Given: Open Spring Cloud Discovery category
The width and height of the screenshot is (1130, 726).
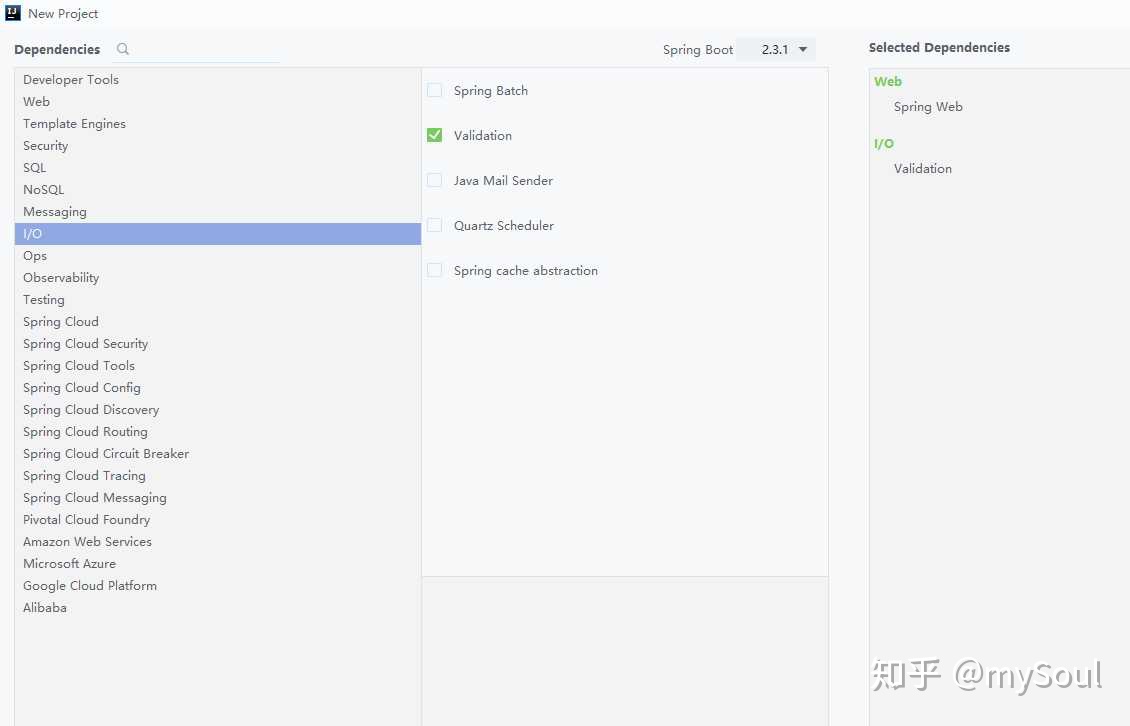Looking at the screenshot, I should pos(218,410).
